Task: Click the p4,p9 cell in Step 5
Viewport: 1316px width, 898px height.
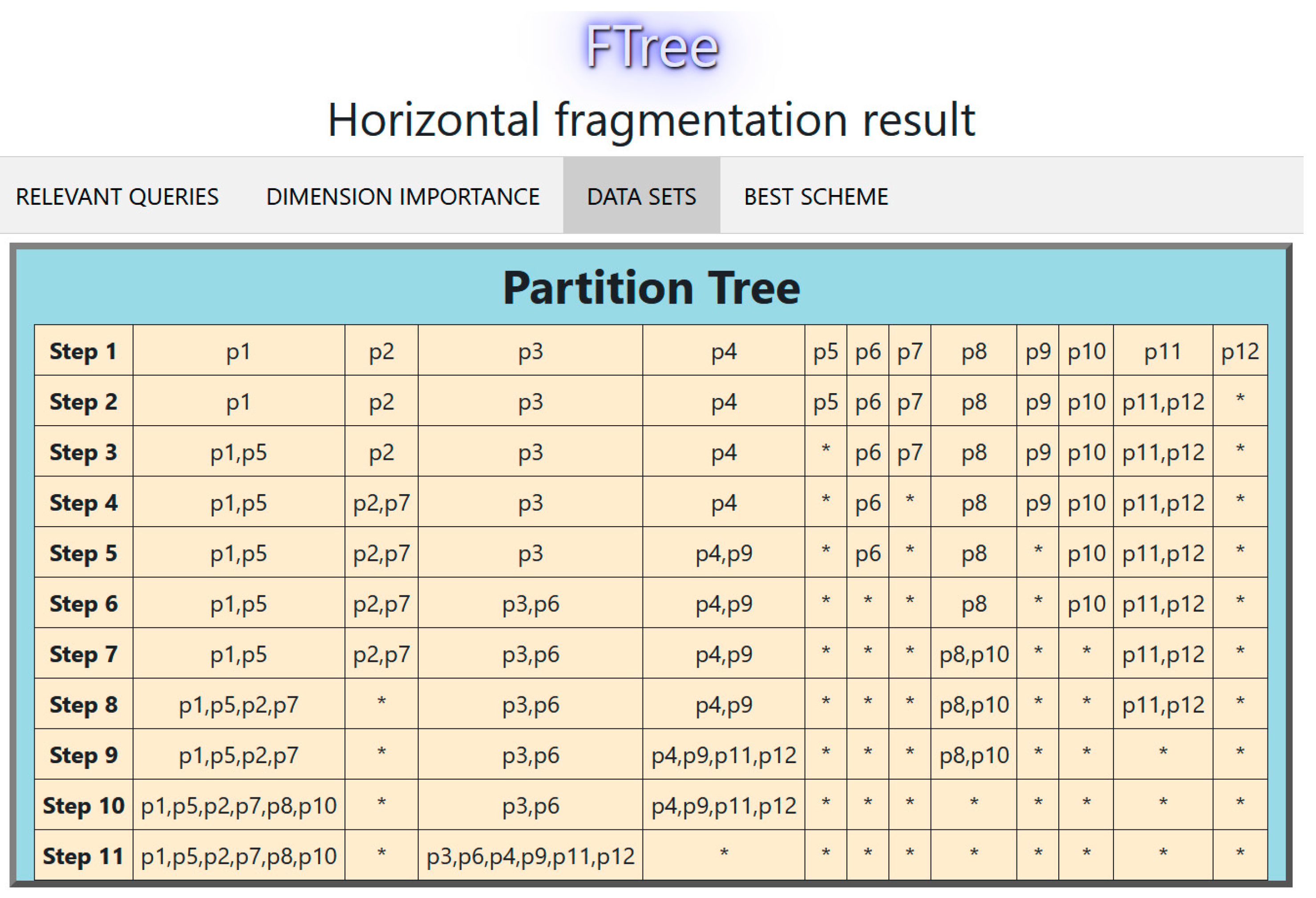Action: coord(724,553)
